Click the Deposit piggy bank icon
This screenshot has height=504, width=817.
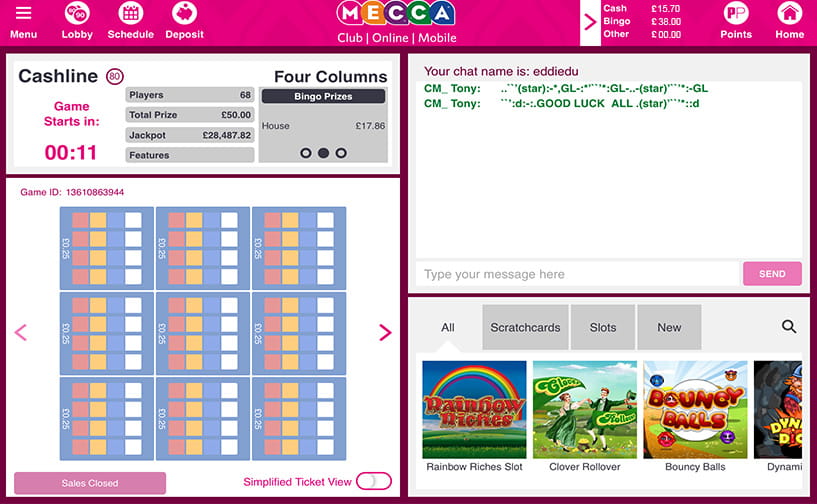184,14
